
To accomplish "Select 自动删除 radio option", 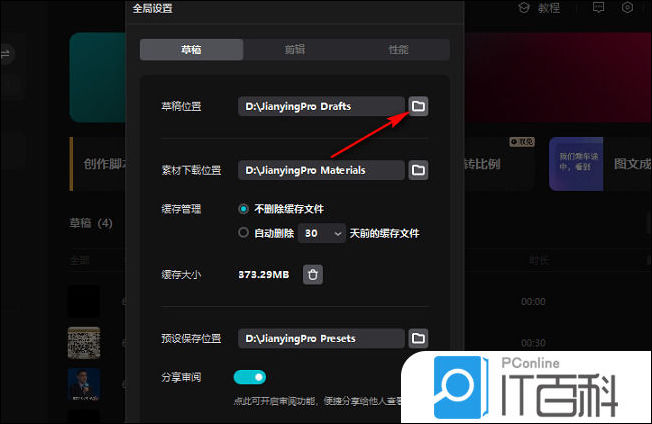I will (244, 233).
